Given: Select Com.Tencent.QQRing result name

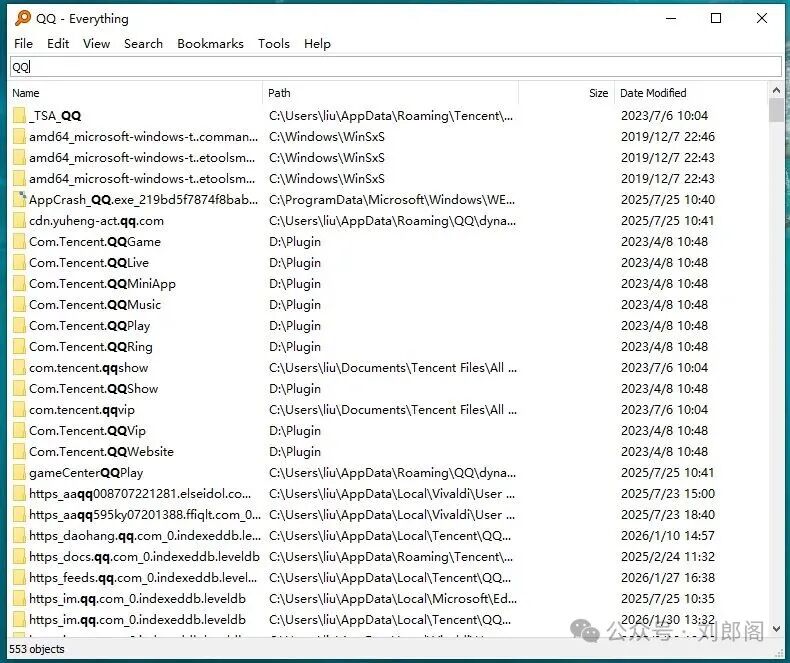Looking at the screenshot, I should point(91,347).
